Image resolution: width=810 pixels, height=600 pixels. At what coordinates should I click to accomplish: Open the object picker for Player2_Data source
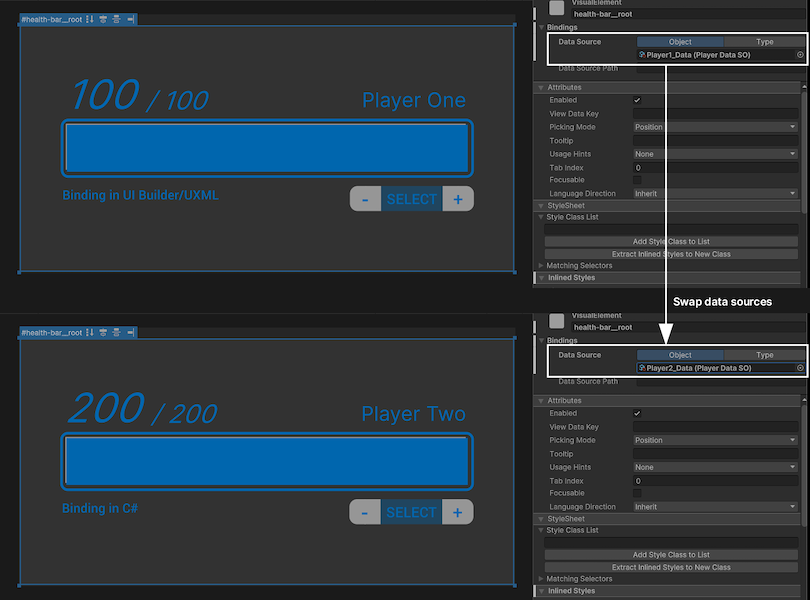click(799, 368)
